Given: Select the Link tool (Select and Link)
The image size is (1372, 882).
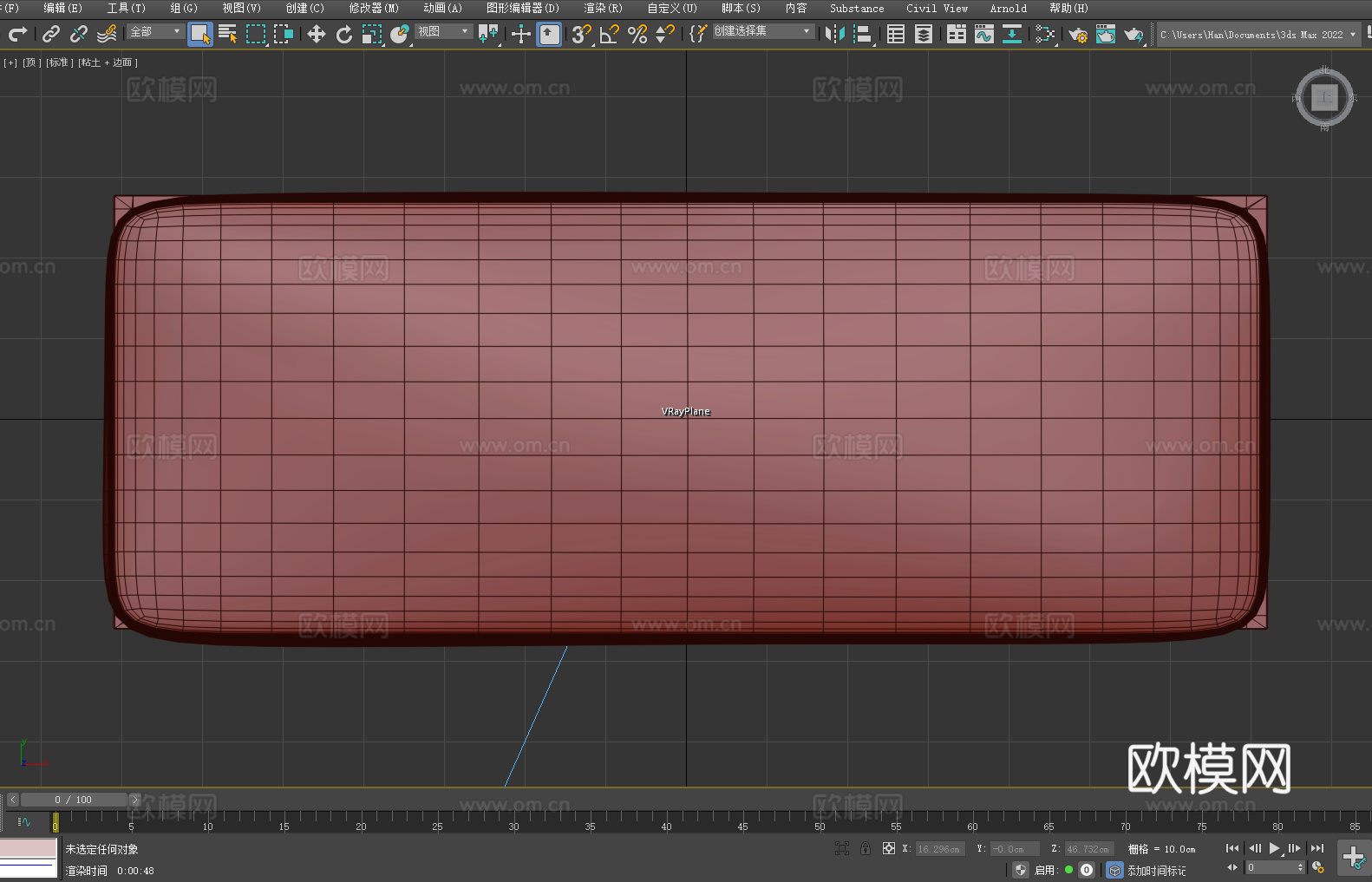Looking at the screenshot, I should point(51,34).
